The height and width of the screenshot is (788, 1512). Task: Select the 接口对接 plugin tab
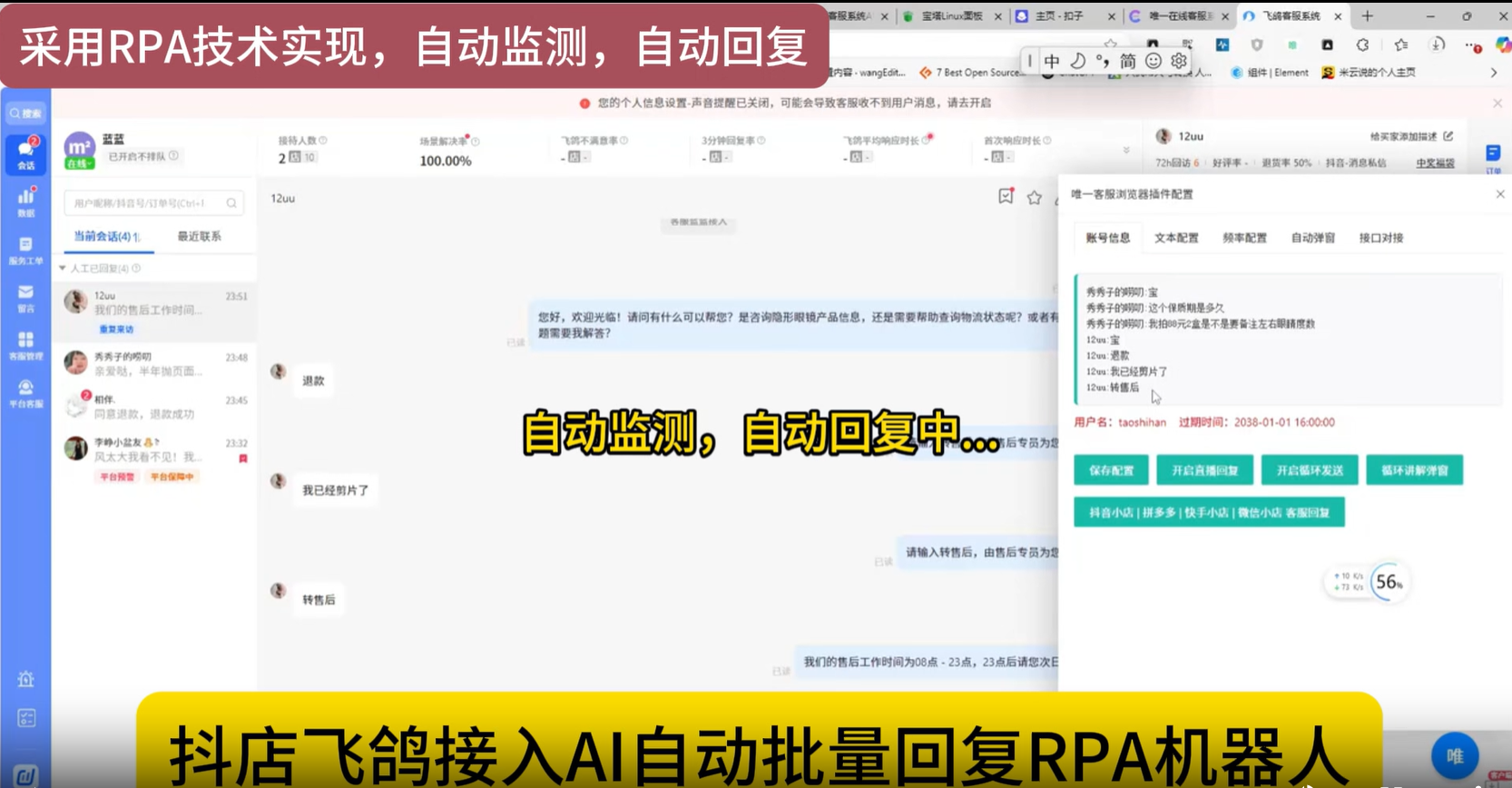click(1380, 238)
